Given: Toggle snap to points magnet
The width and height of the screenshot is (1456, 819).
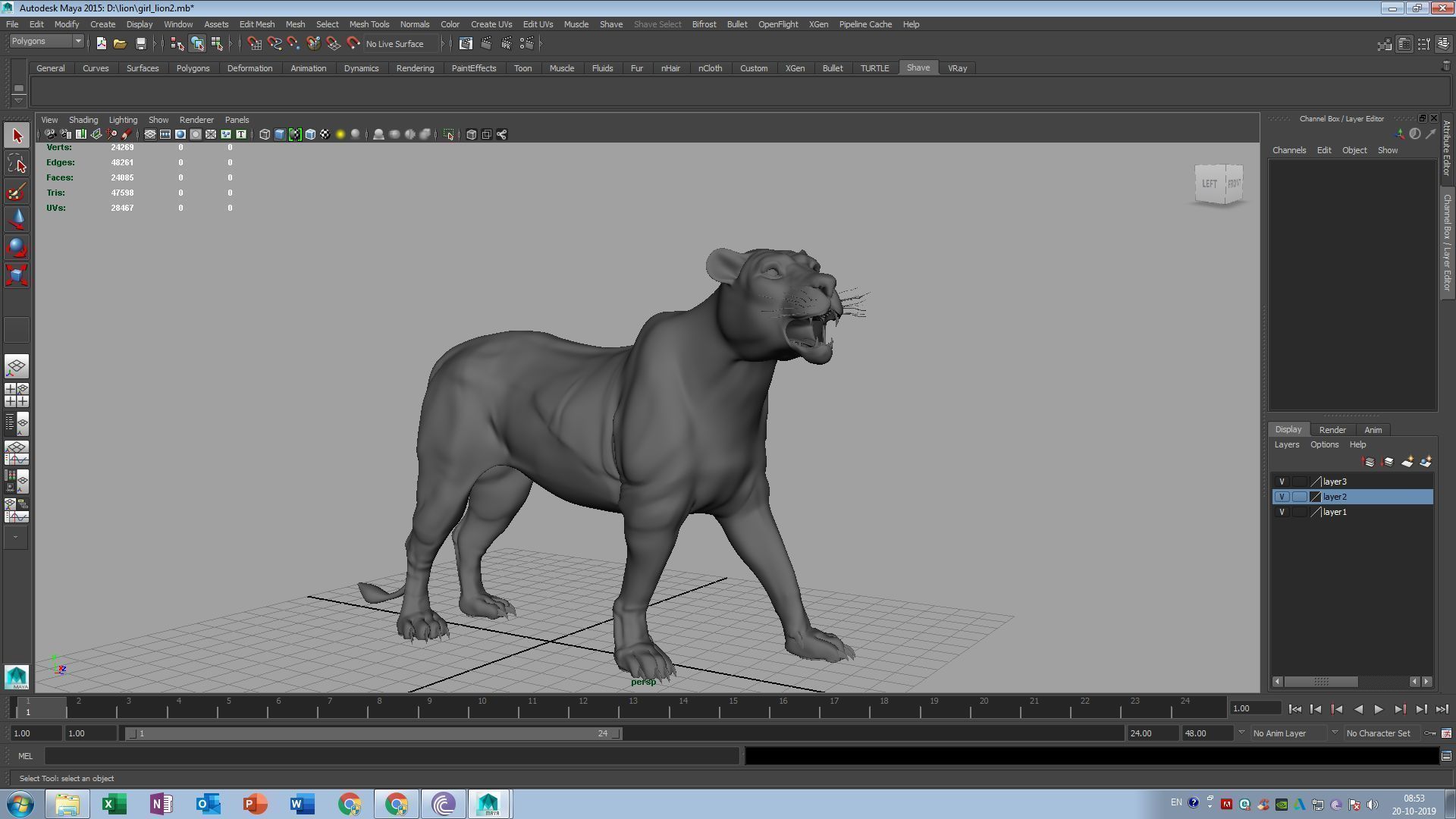Looking at the screenshot, I should (x=293, y=44).
